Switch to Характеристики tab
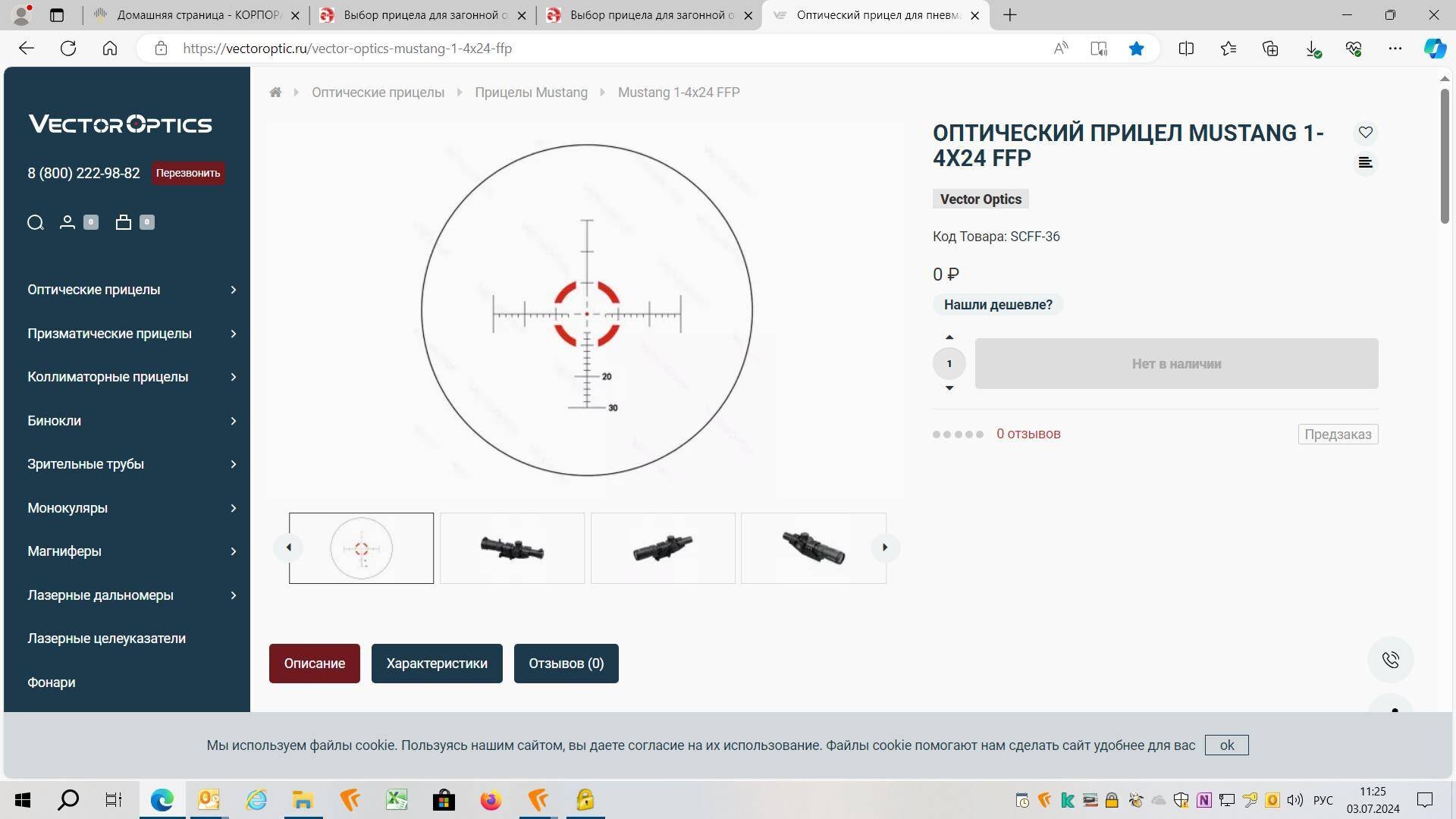The image size is (1456, 819). 437,664
